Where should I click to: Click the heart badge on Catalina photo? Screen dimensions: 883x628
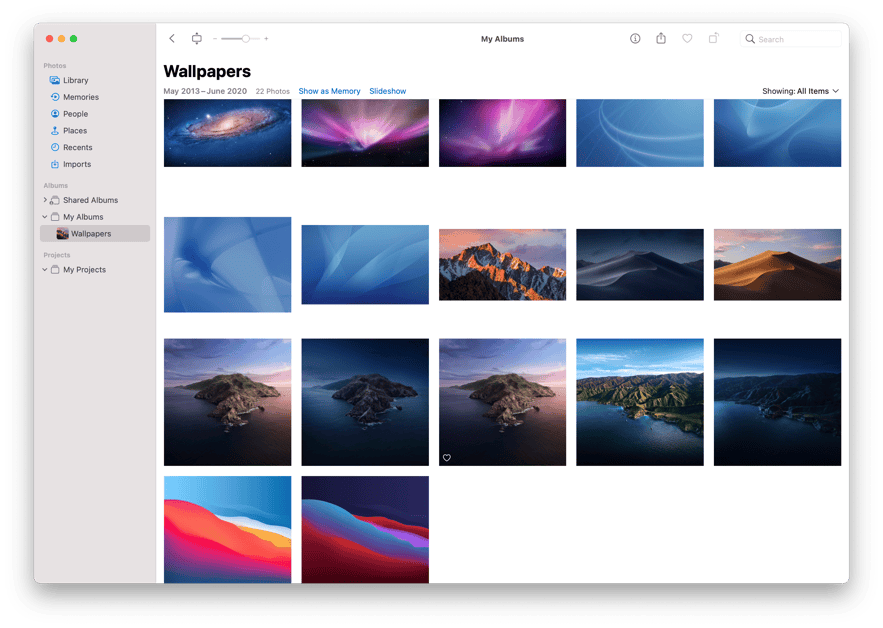(x=447, y=457)
